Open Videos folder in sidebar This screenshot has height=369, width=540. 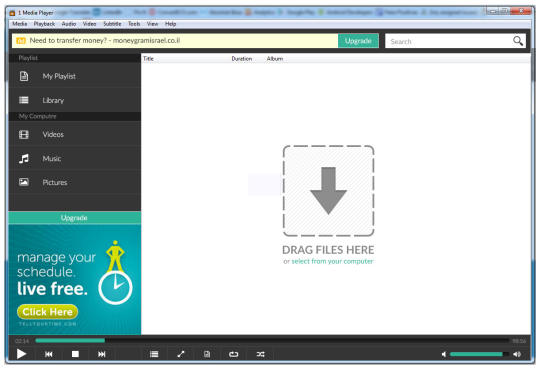(x=74, y=134)
